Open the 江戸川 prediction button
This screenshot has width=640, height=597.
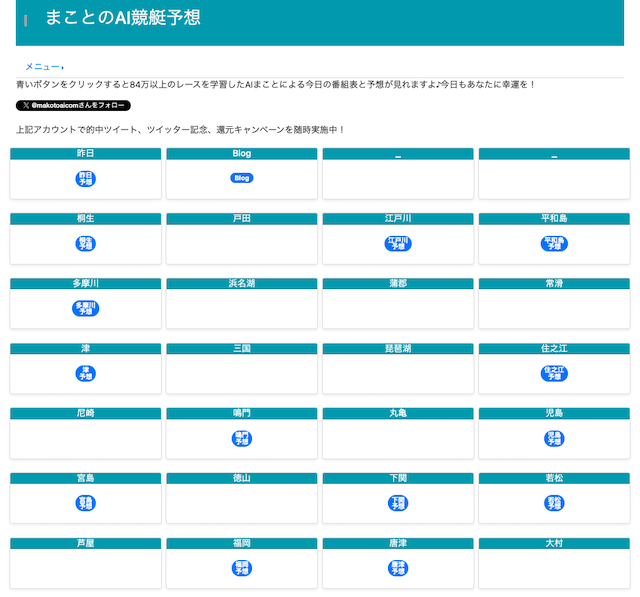click(x=398, y=244)
